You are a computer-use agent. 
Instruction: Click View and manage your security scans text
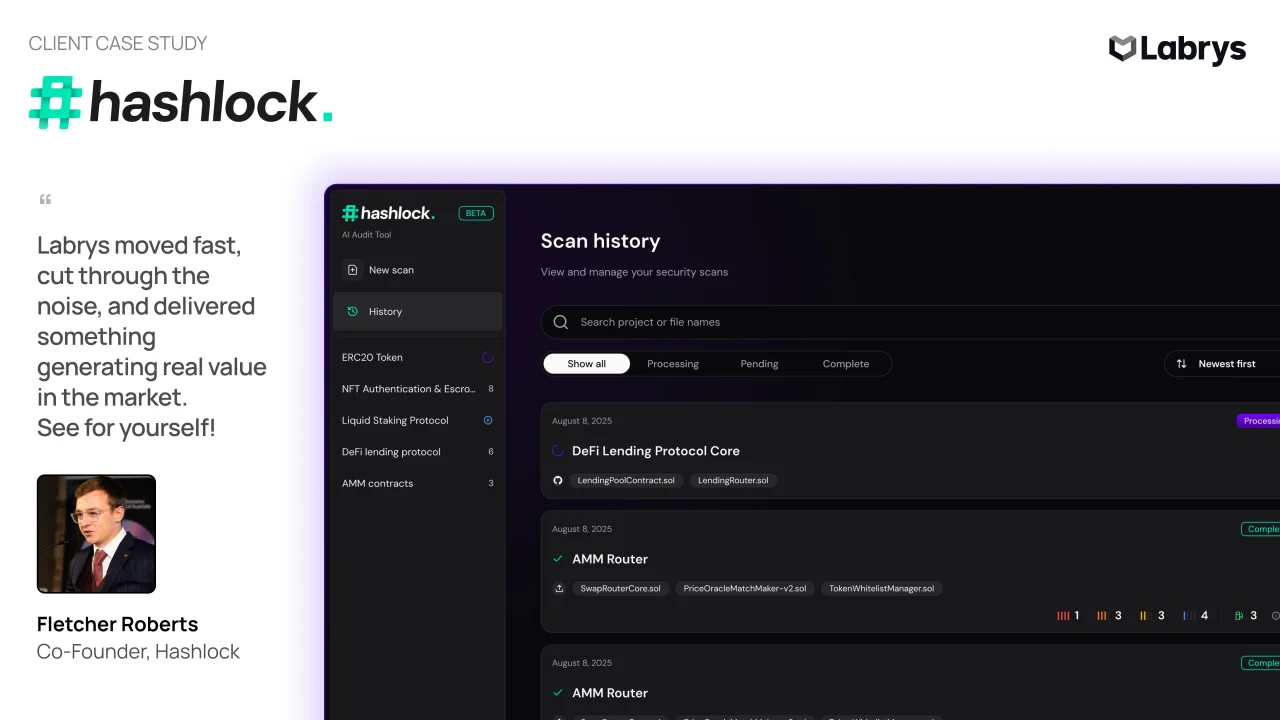click(634, 272)
